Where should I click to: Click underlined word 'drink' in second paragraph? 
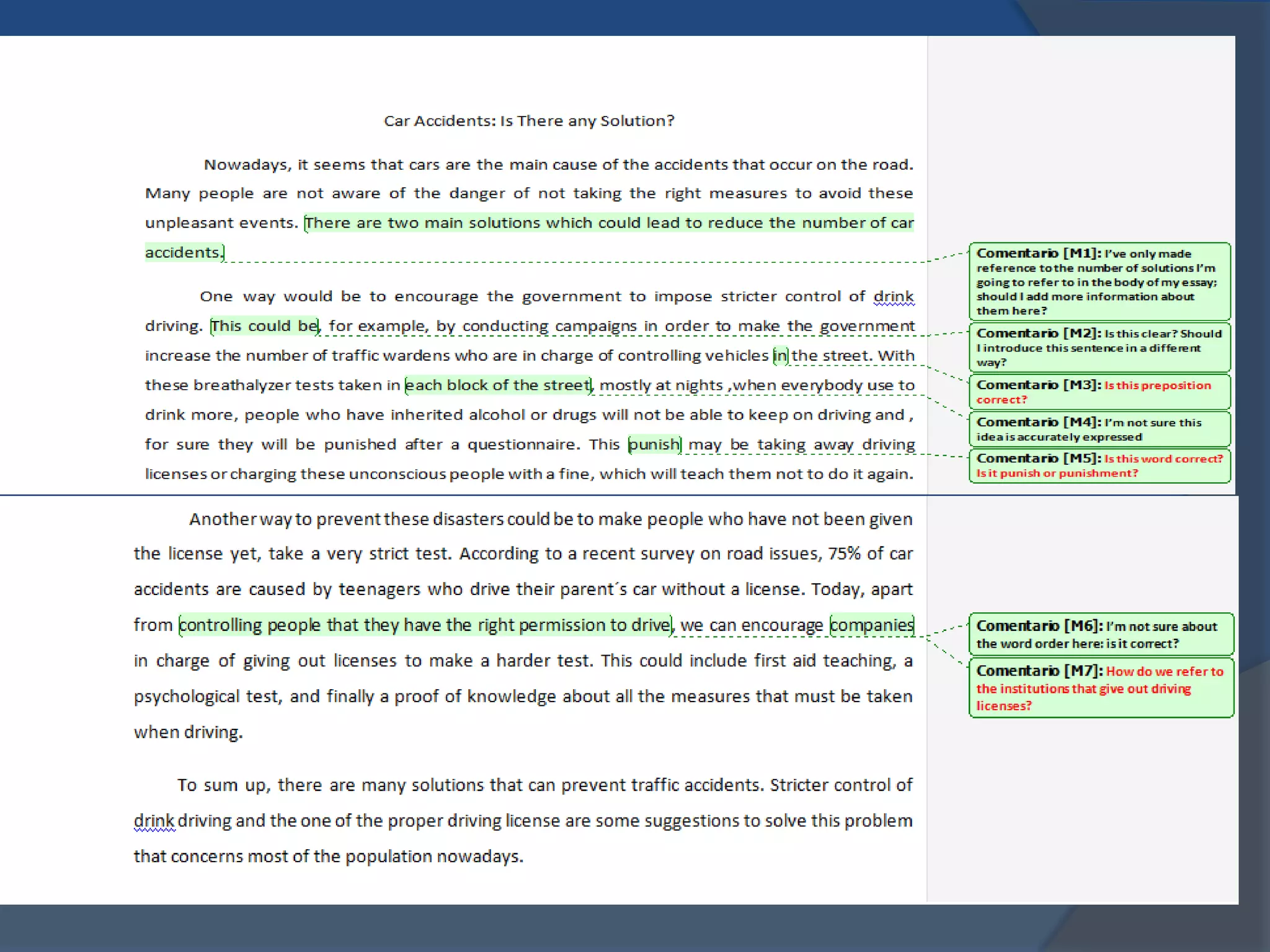(893, 297)
